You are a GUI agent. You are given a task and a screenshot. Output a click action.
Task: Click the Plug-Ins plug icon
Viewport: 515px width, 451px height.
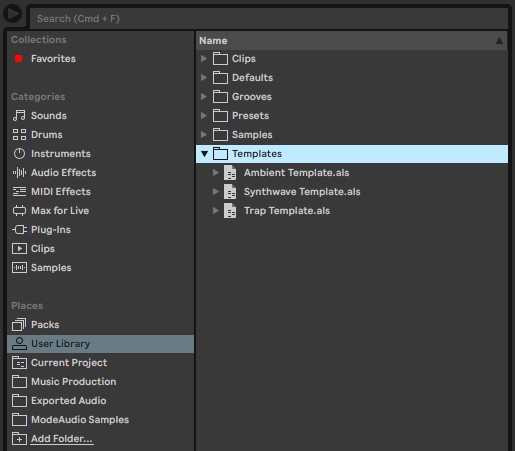(x=19, y=230)
